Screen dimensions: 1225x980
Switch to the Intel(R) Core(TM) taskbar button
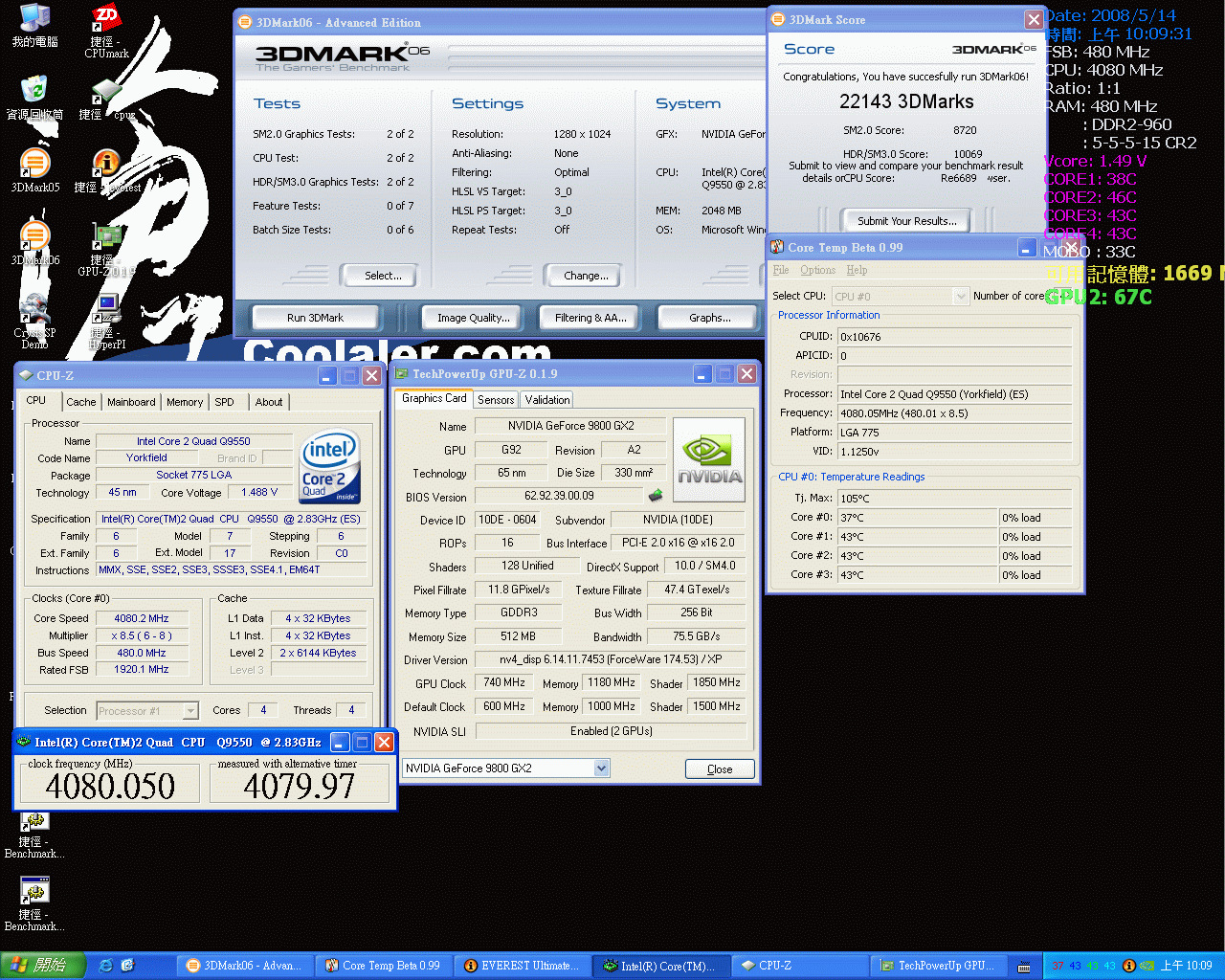[660, 966]
